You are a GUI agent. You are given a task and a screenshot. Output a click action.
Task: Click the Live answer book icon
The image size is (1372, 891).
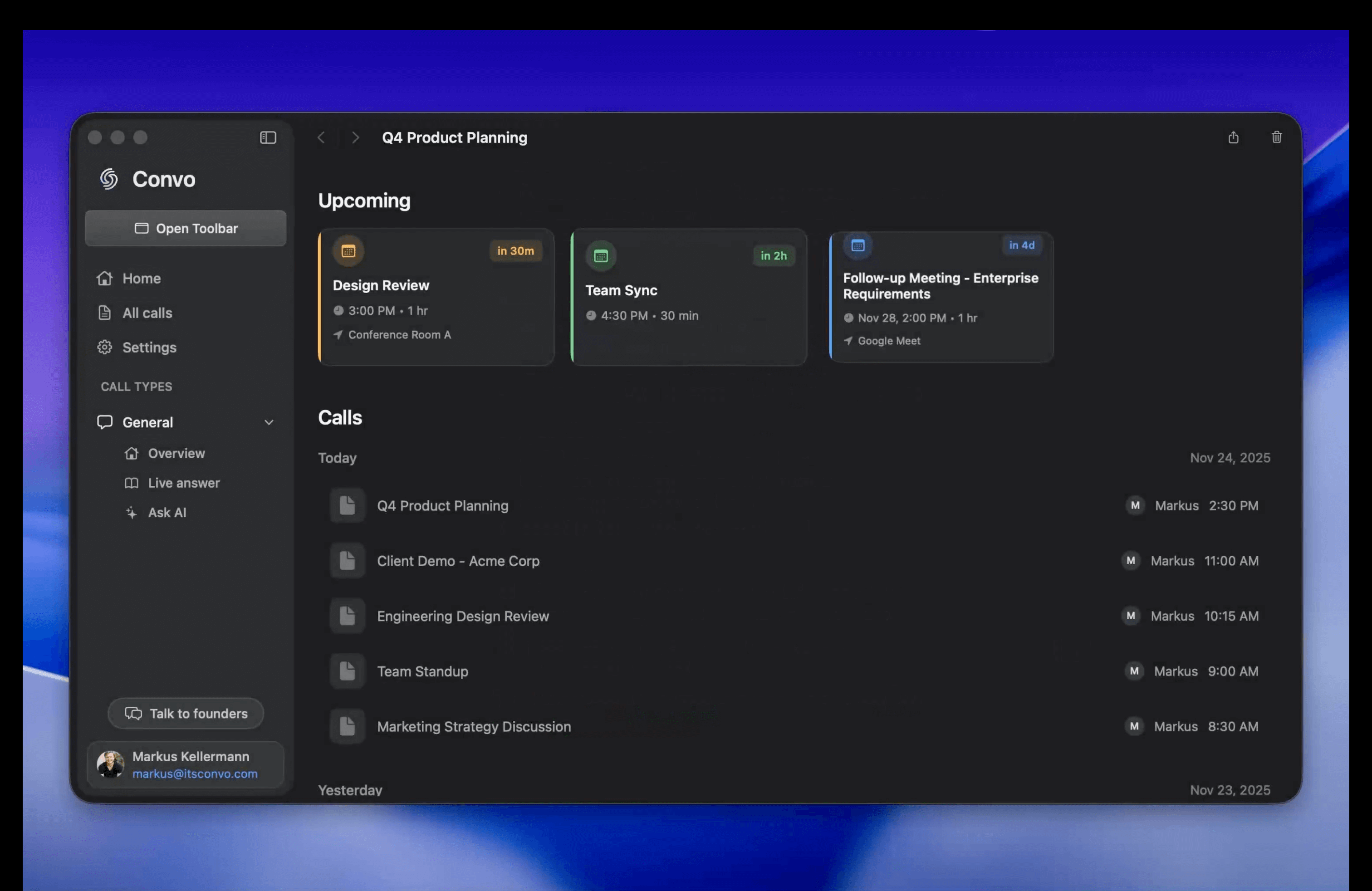coord(132,483)
